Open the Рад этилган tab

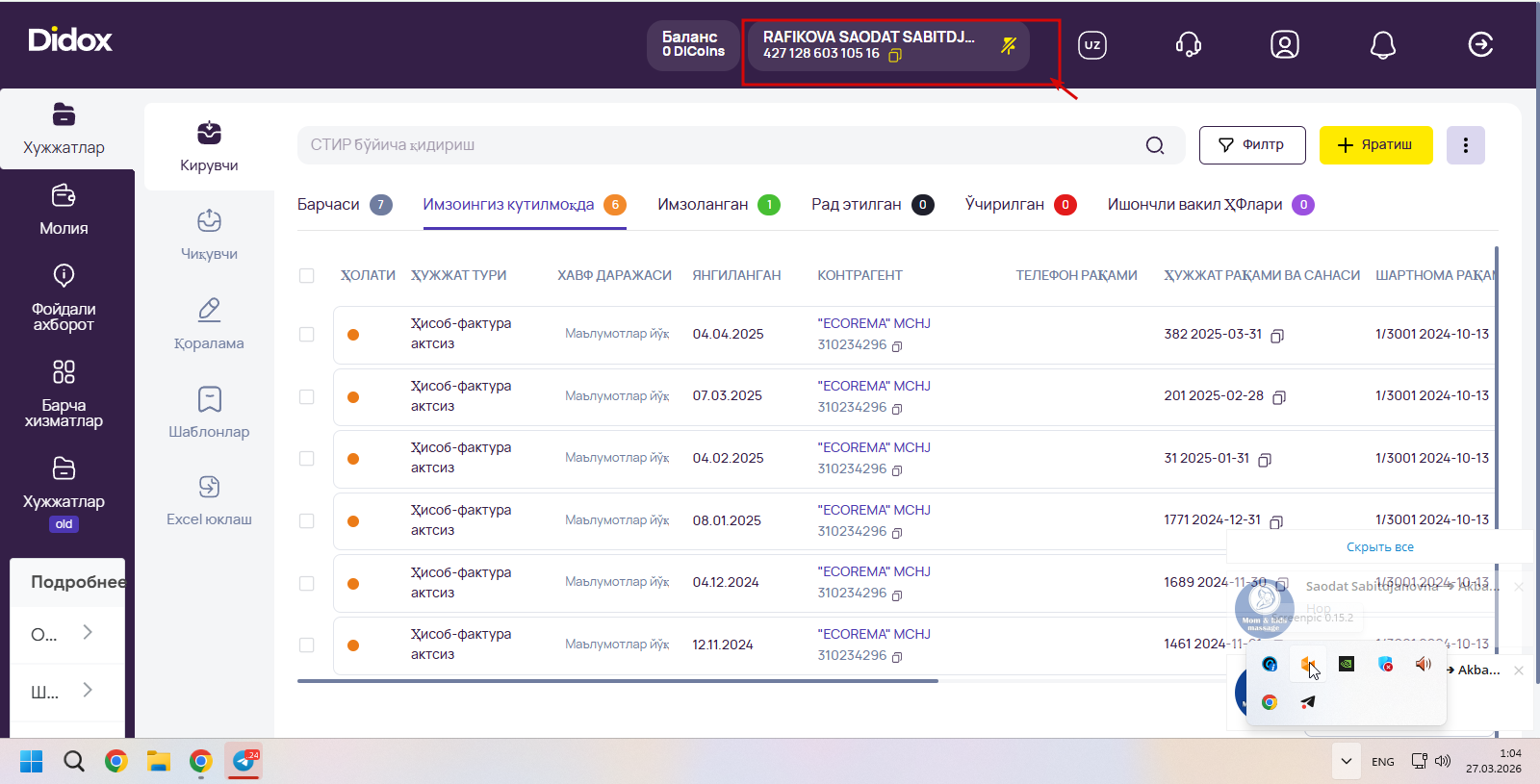(x=873, y=205)
